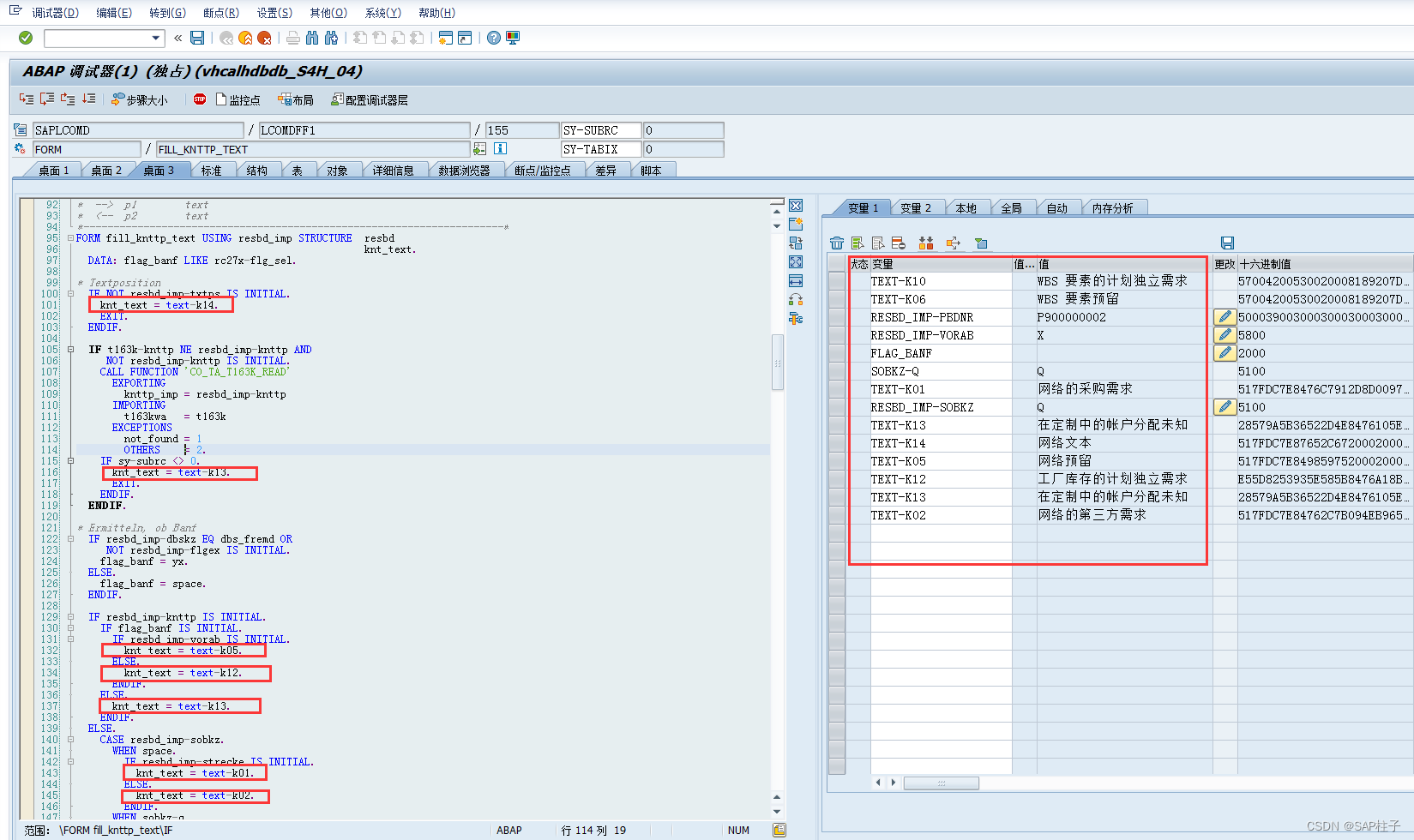Open the 转到(G) menu
Viewport: 1414px width, 840px height.
click(167, 13)
